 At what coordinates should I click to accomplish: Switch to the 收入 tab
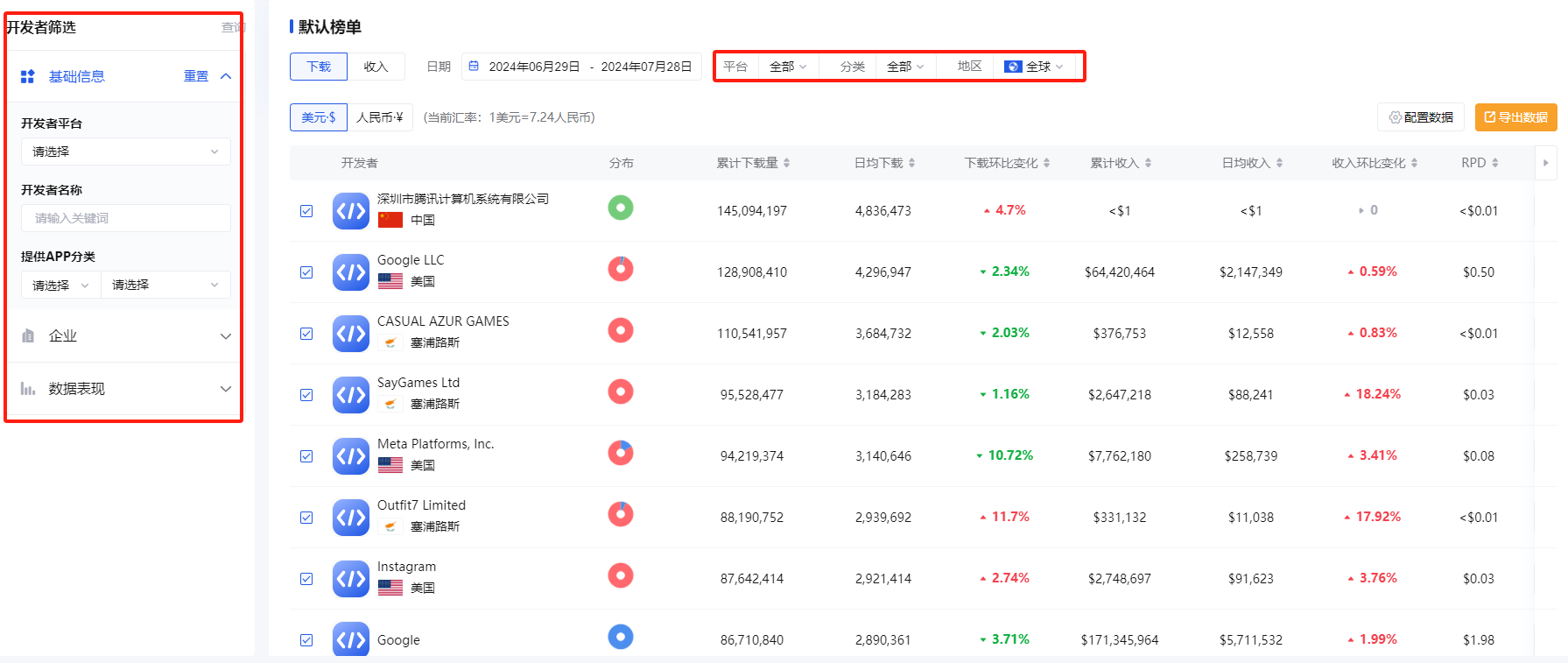point(376,67)
